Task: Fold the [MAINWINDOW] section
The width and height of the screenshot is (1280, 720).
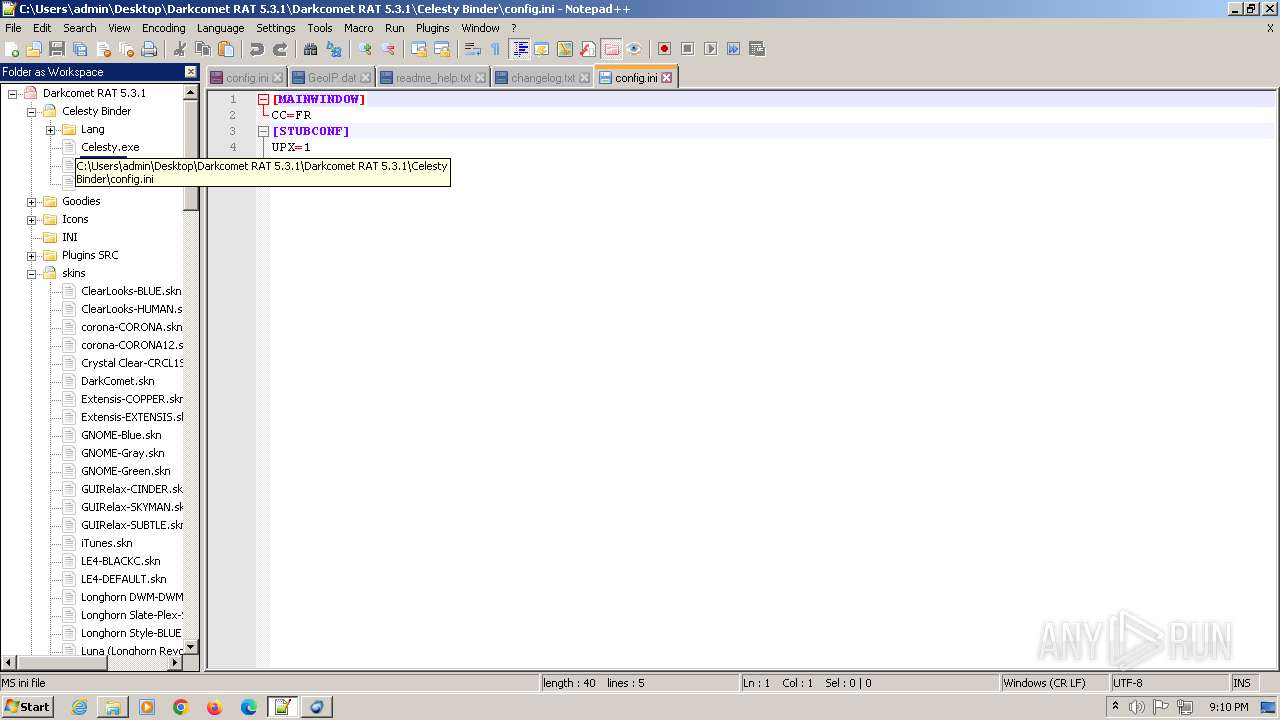Action: [x=263, y=99]
